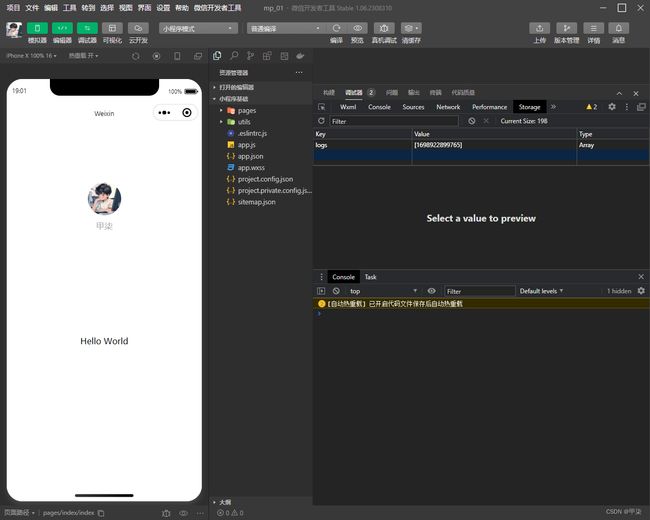
Task: Switch to the Network tab
Action: click(x=448, y=107)
